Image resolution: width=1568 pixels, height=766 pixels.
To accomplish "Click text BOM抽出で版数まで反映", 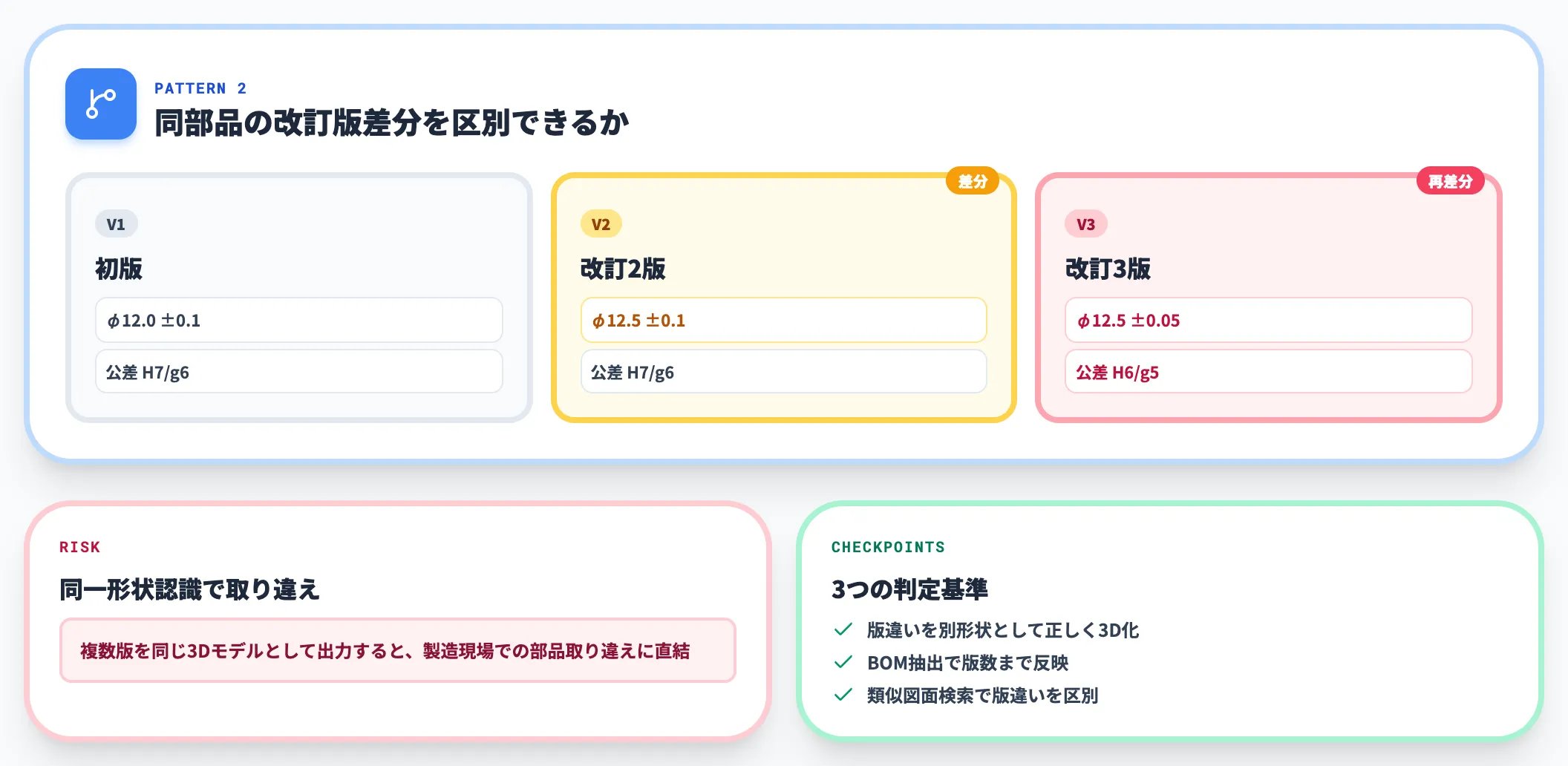I will 968,663.
